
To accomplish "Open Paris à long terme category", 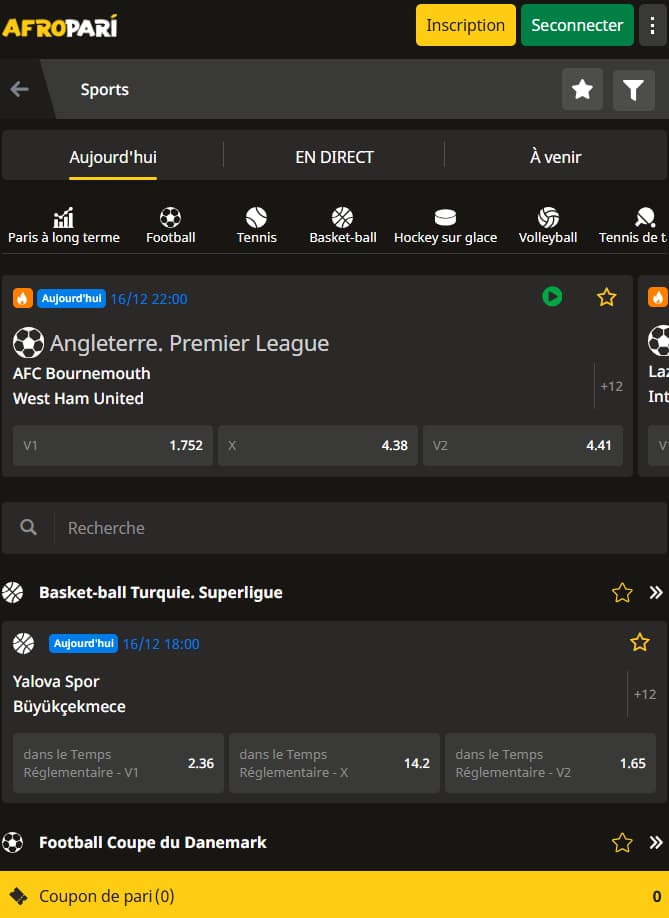I will point(64,225).
